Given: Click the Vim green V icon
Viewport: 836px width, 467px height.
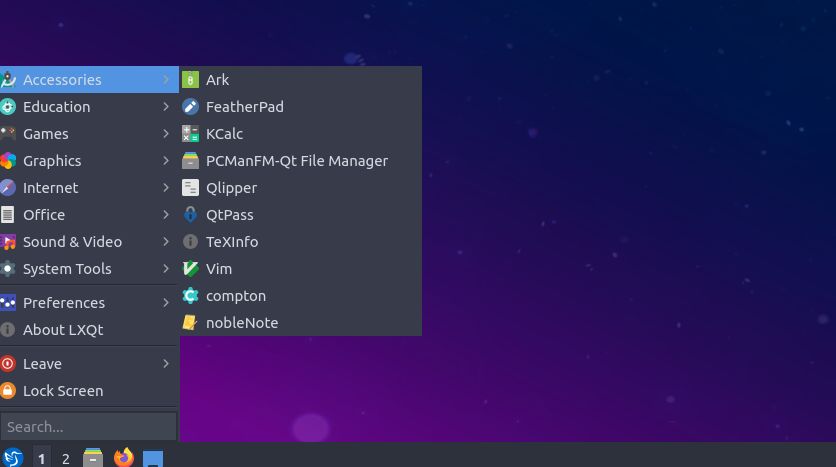Looking at the screenshot, I should click(190, 269).
